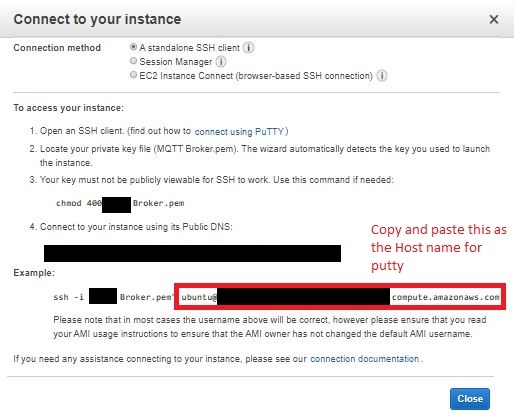Close the dialog with the X icon
Viewport: 514px width, 417px height.
[494, 20]
